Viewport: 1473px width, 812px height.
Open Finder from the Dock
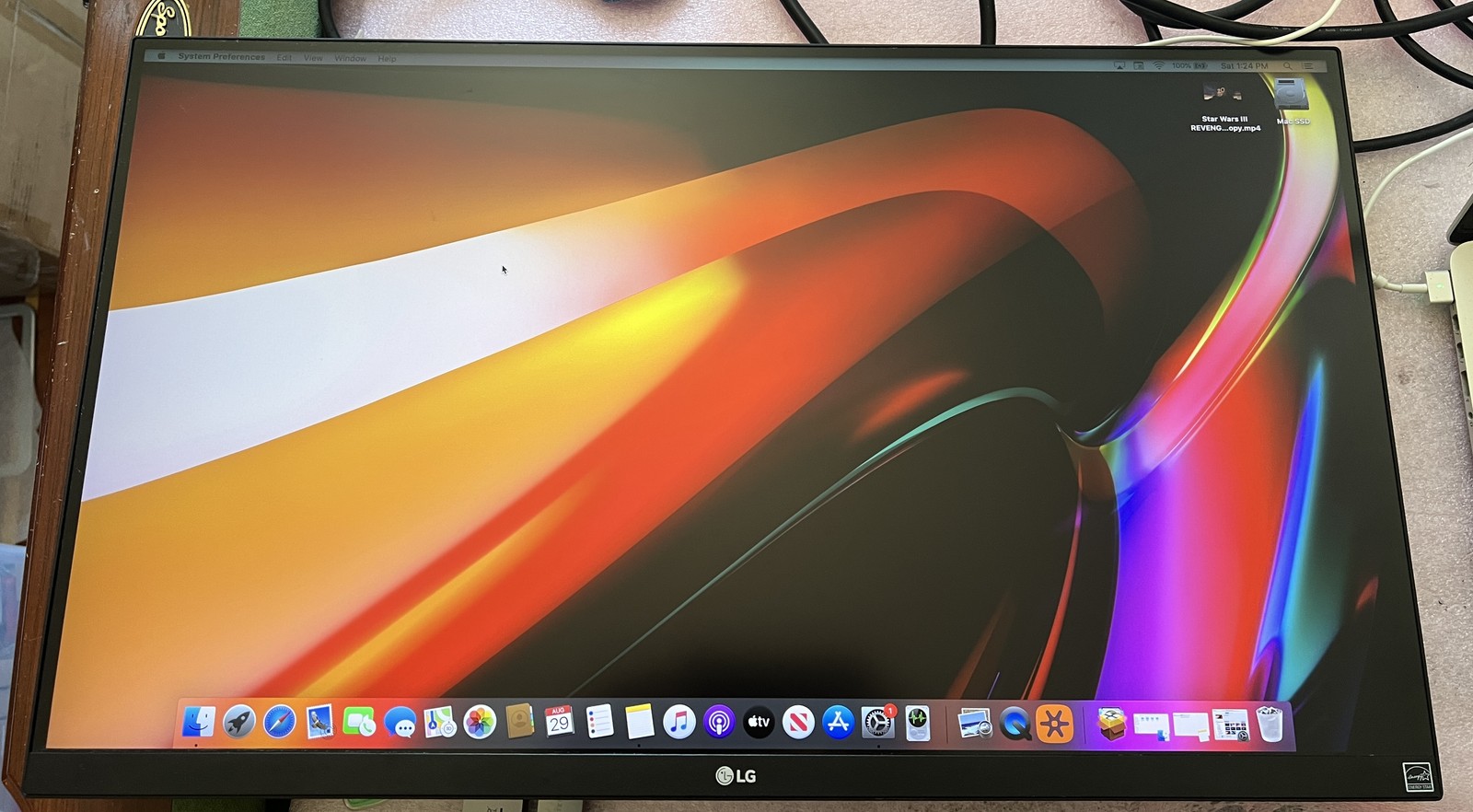[x=198, y=722]
